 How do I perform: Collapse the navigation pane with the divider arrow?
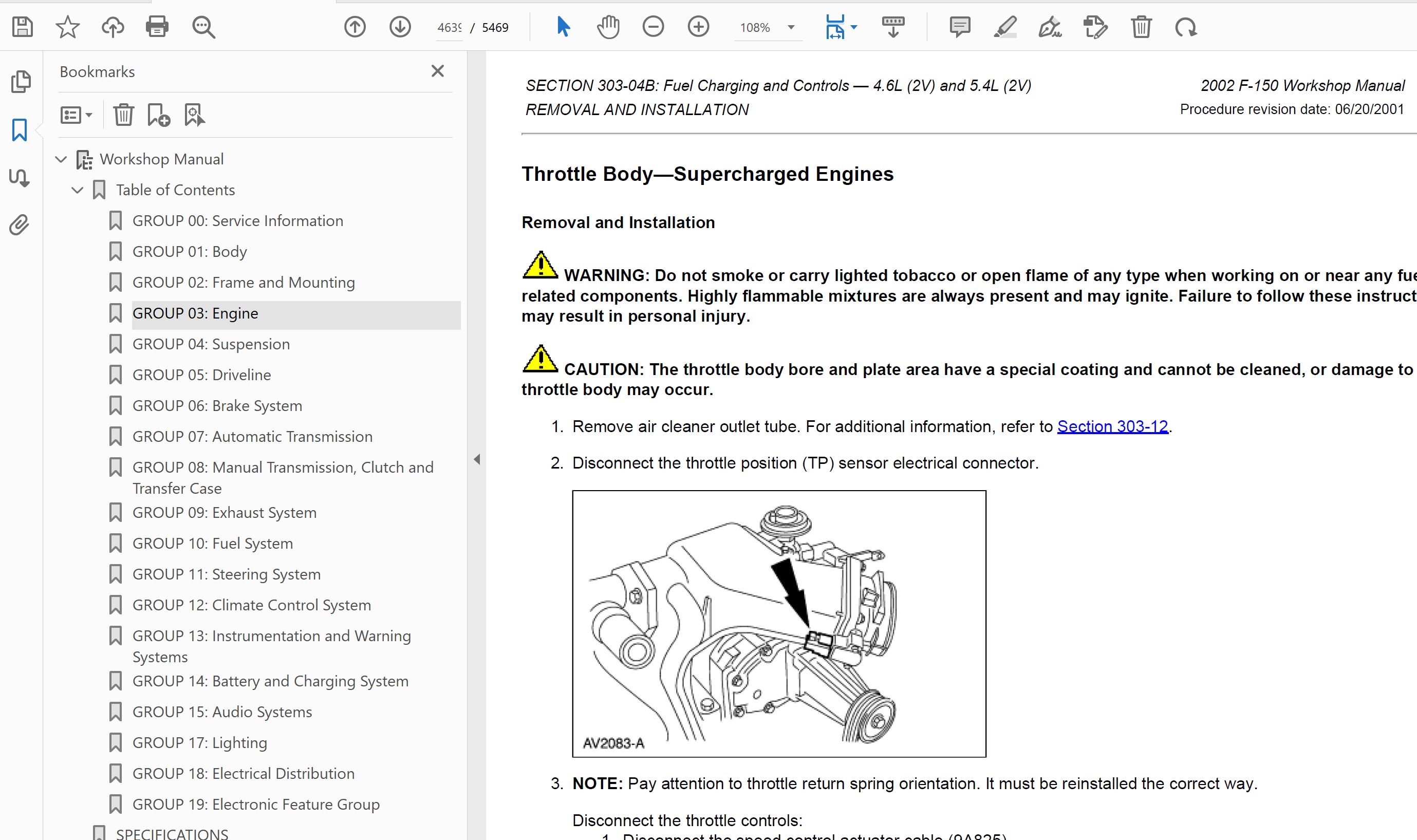click(477, 459)
